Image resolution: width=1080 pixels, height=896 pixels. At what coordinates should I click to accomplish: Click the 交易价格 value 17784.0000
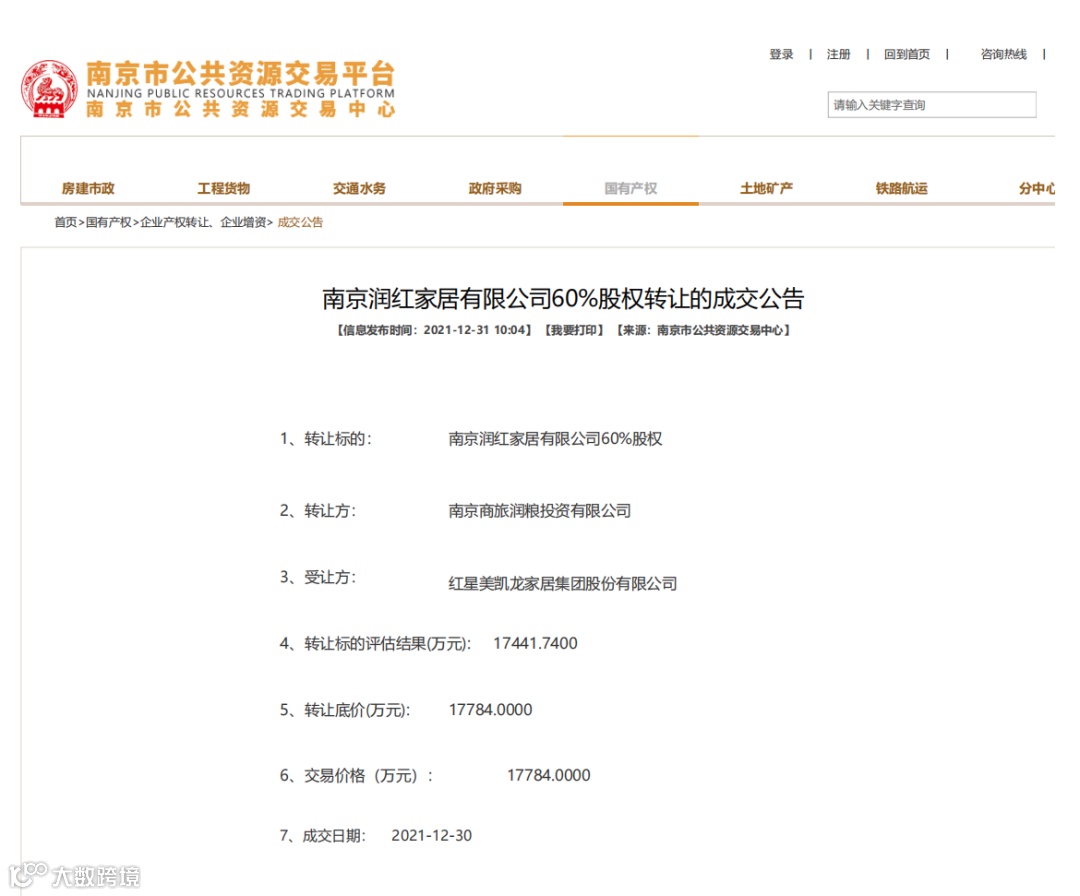(548, 775)
